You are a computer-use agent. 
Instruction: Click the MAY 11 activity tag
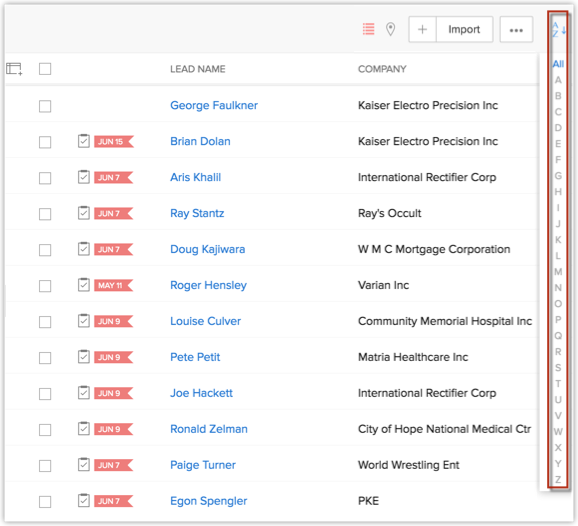click(114, 285)
